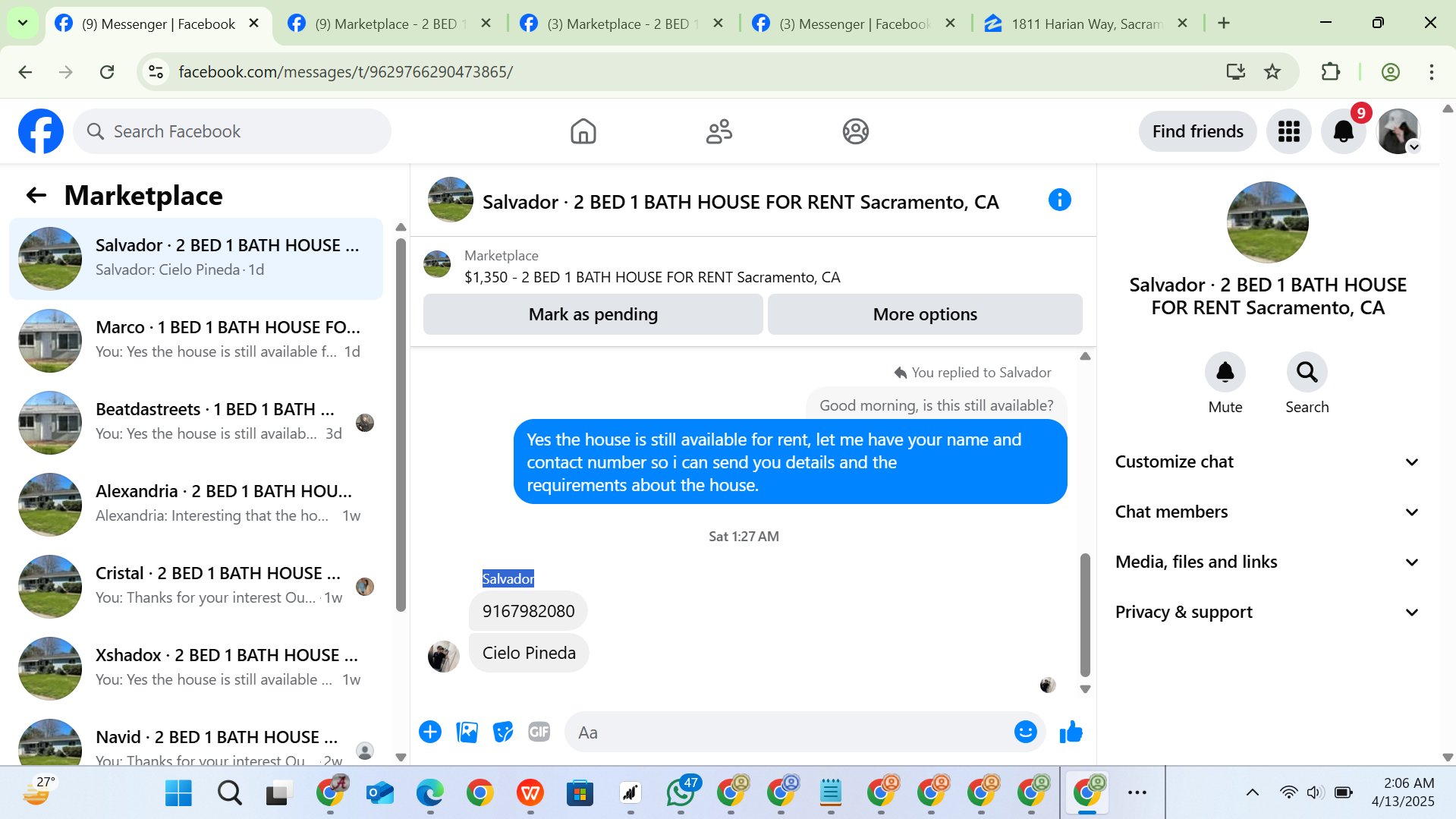Switch to (3) Messenger tab
Viewport: 1456px width, 819px height.
tap(854, 24)
